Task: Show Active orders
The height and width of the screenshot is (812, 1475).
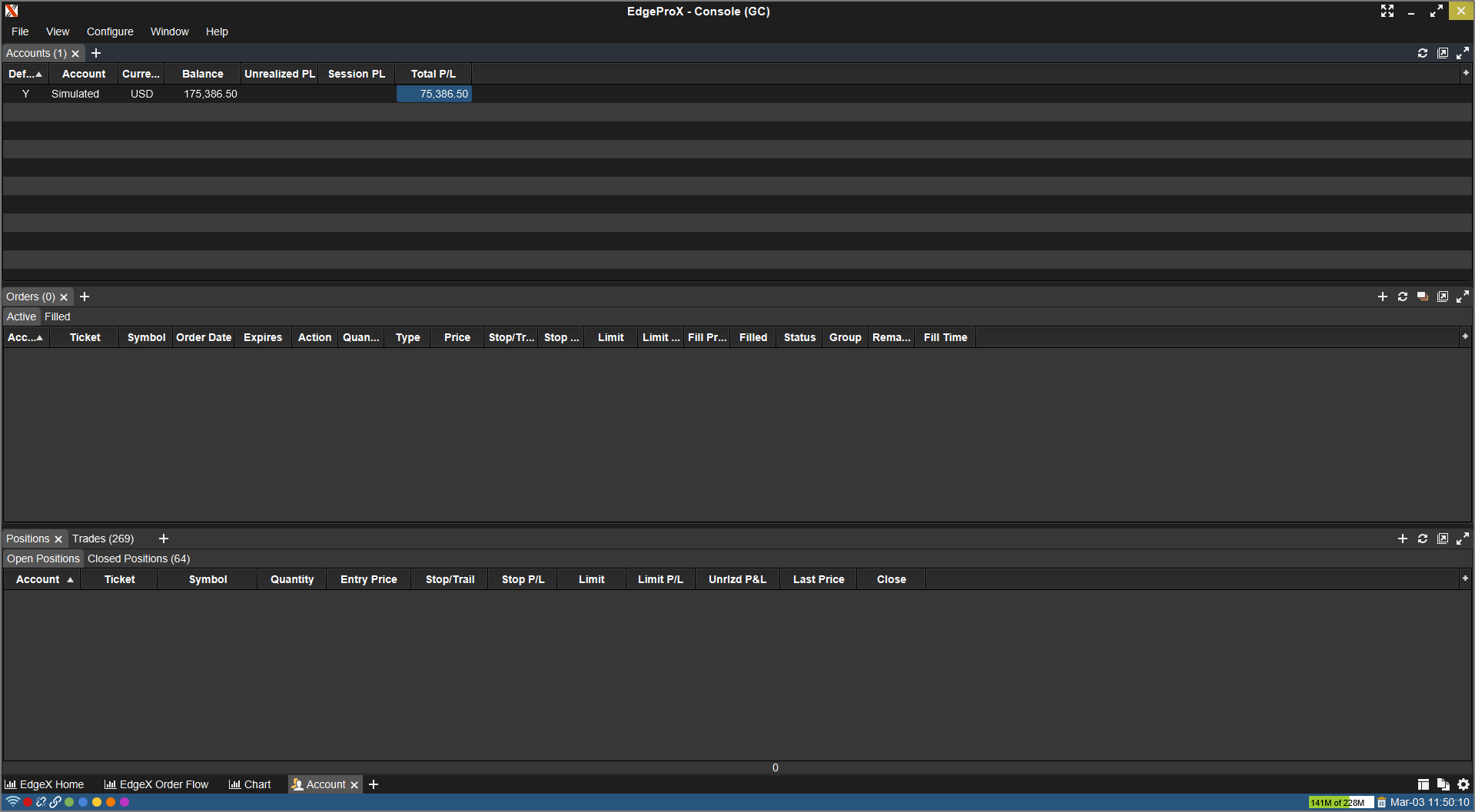Action: tap(22, 317)
